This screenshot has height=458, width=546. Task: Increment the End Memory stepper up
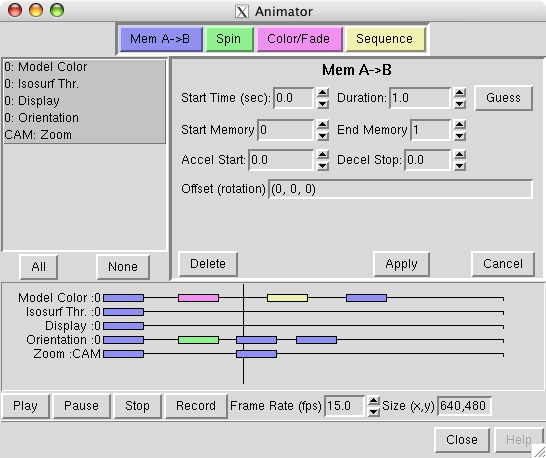coord(460,124)
